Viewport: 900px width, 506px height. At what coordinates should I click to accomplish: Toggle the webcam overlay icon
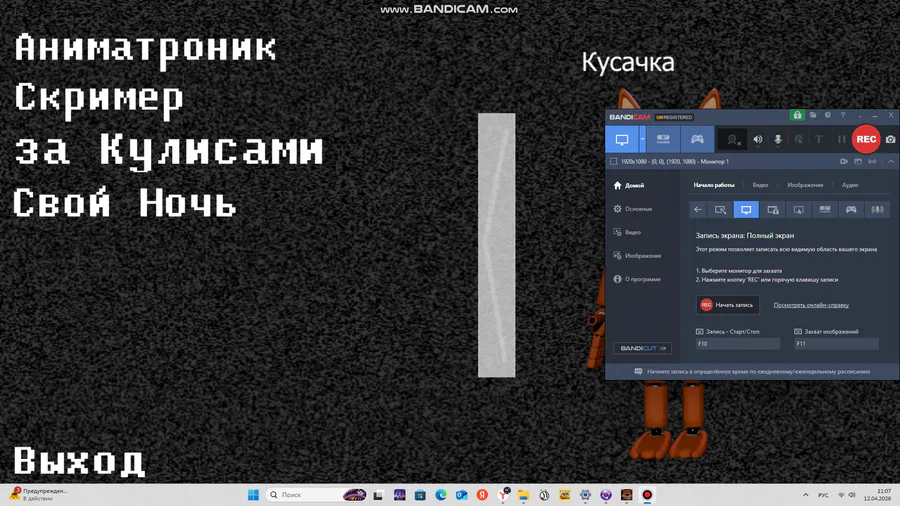coord(733,139)
